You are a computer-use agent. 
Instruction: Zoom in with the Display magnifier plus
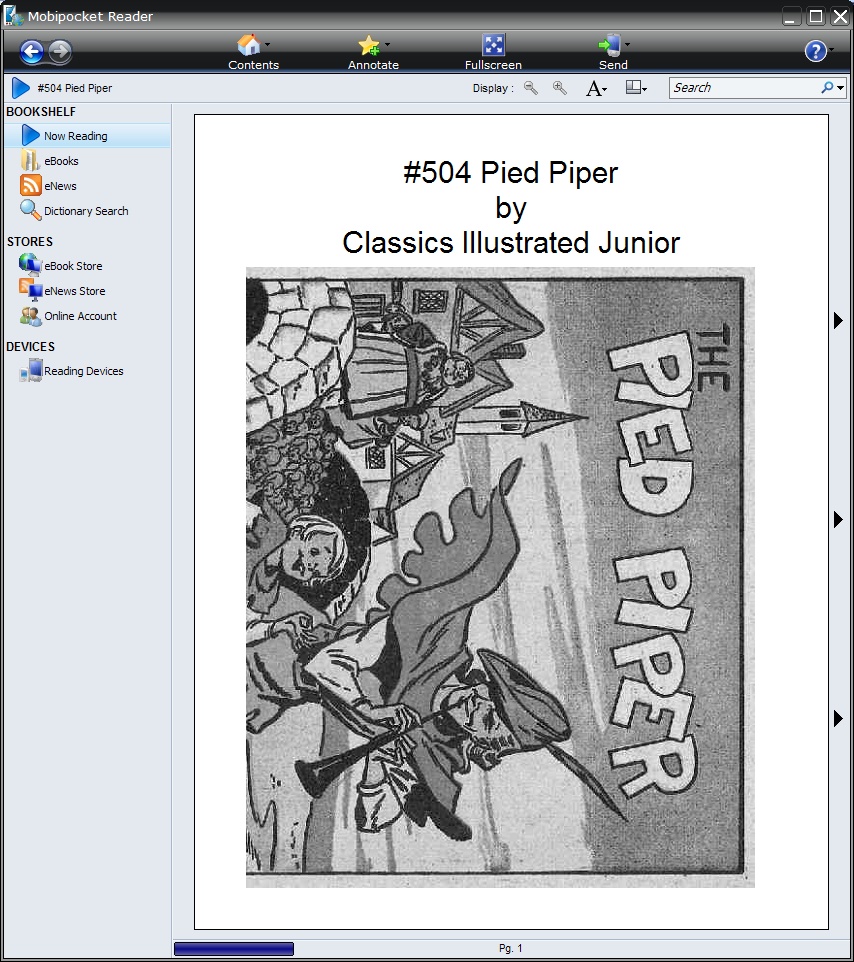[560, 88]
